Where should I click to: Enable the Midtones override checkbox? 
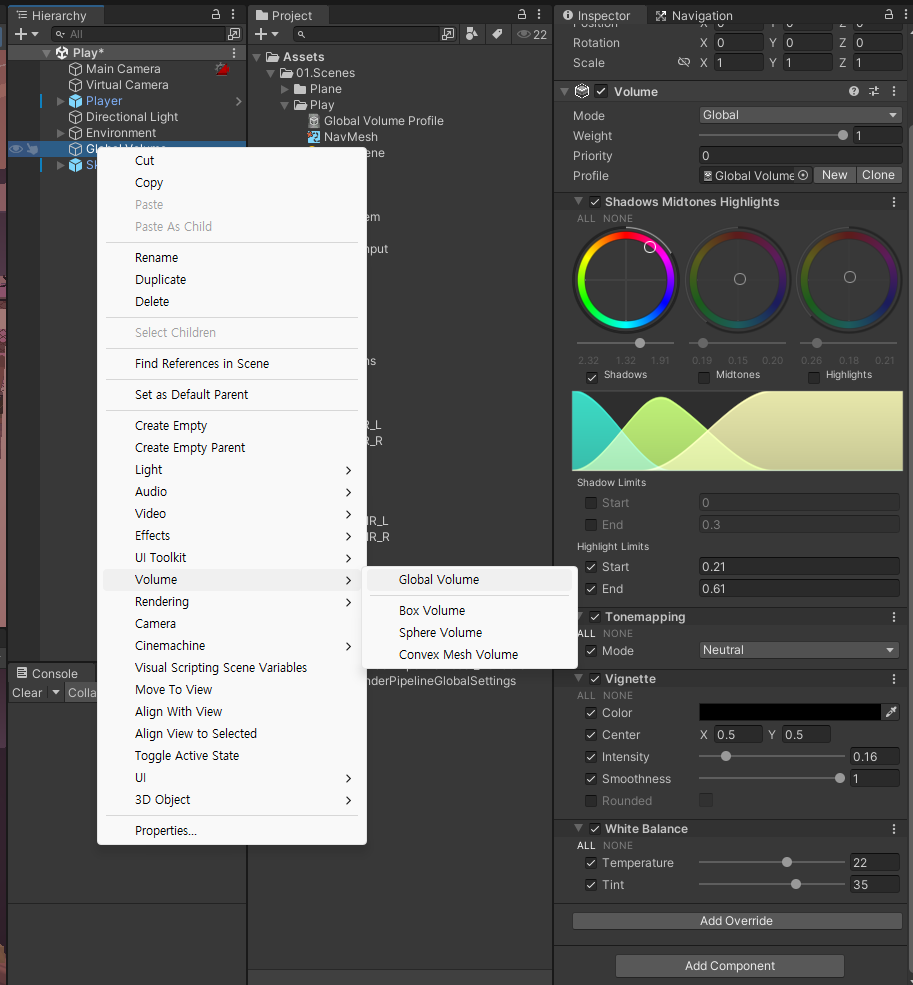(704, 377)
